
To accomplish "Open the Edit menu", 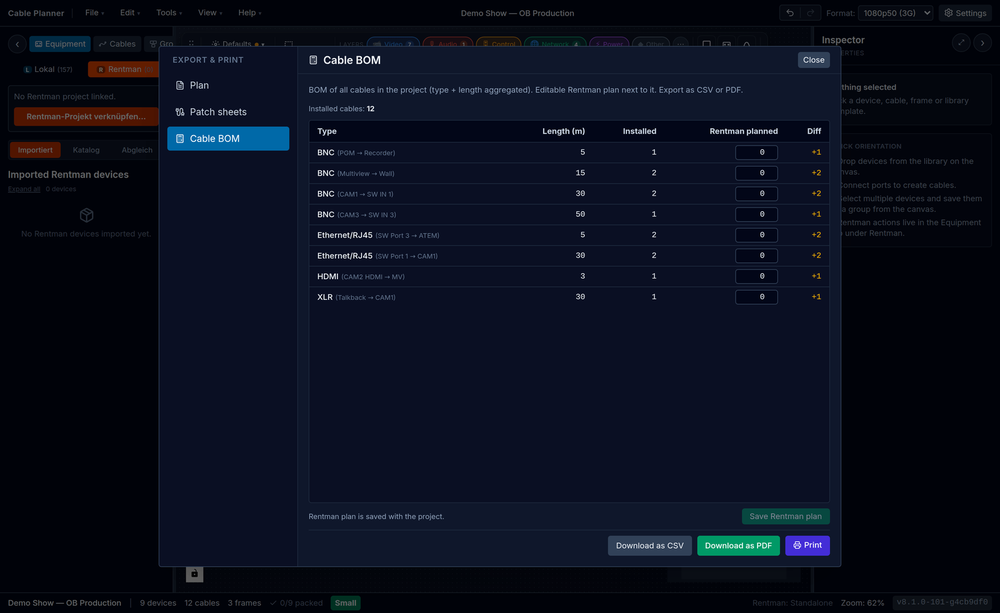I will 130,13.
